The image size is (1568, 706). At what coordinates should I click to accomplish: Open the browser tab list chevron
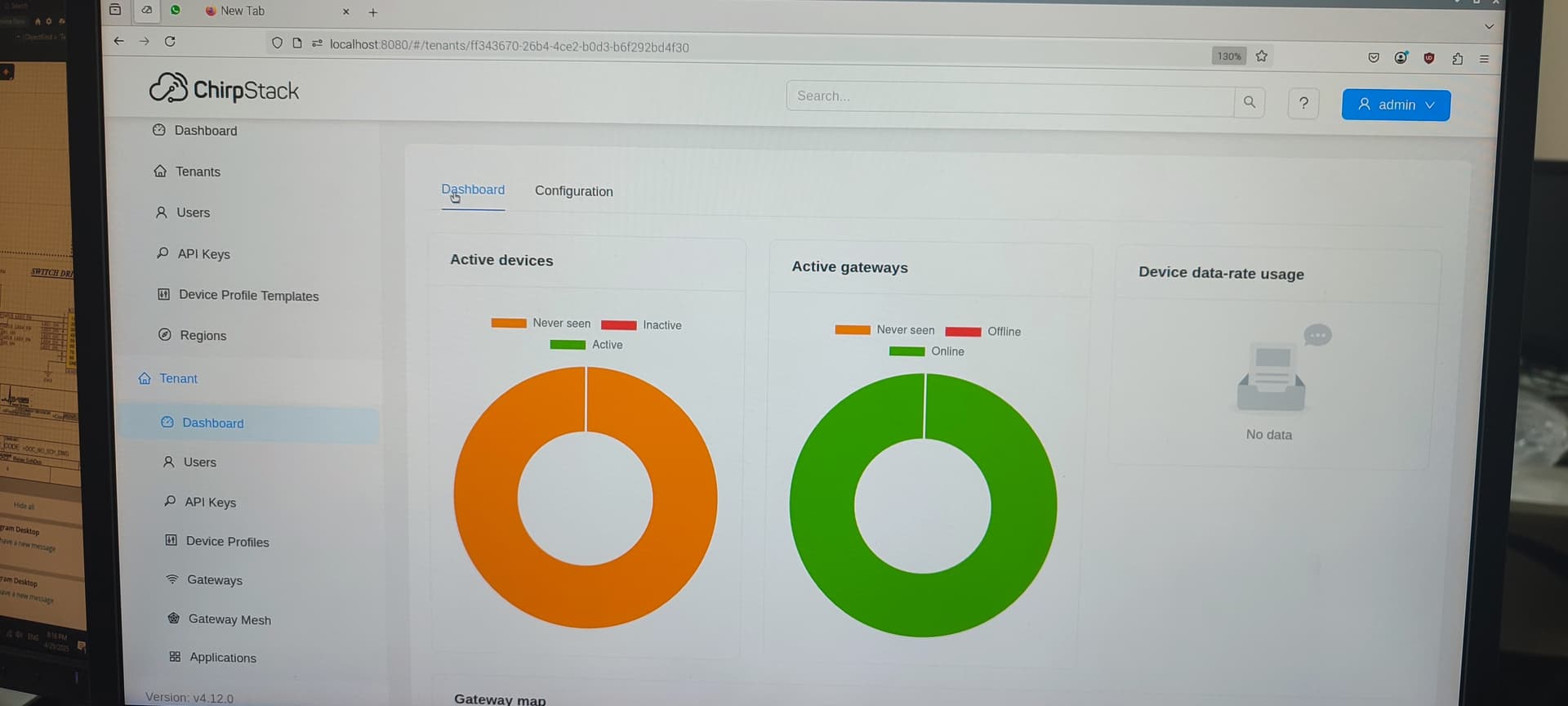pyautogui.click(x=1489, y=27)
